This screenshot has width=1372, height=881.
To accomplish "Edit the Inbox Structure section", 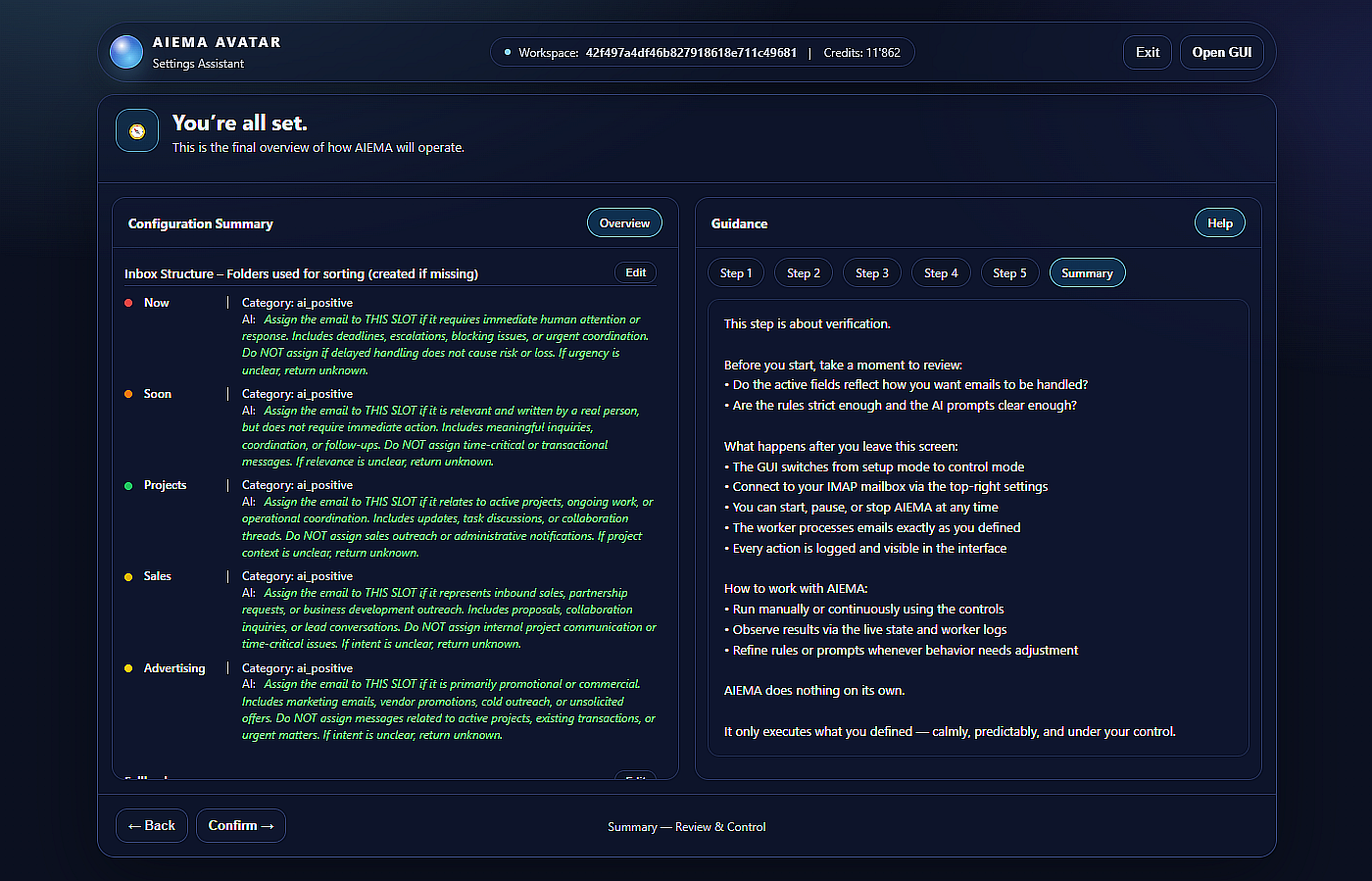I will point(635,272).
